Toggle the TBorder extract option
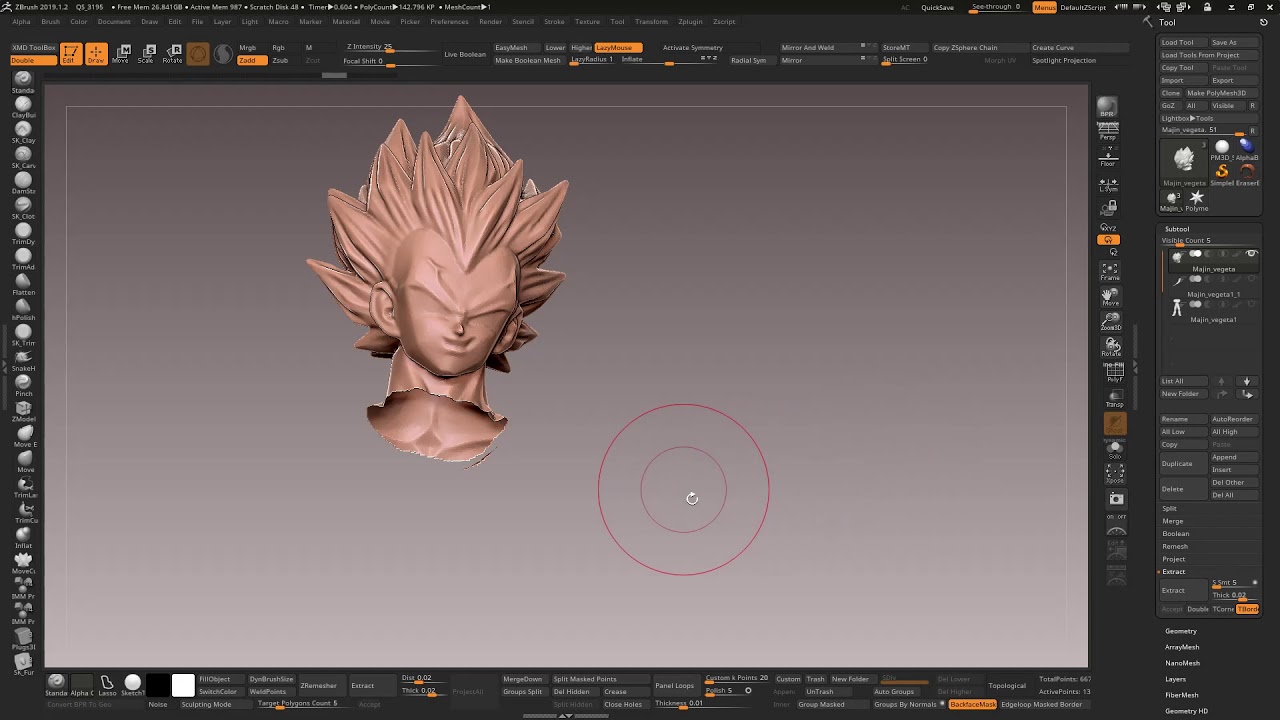Screen dimensions: 1280x720 pos(1247,609)
